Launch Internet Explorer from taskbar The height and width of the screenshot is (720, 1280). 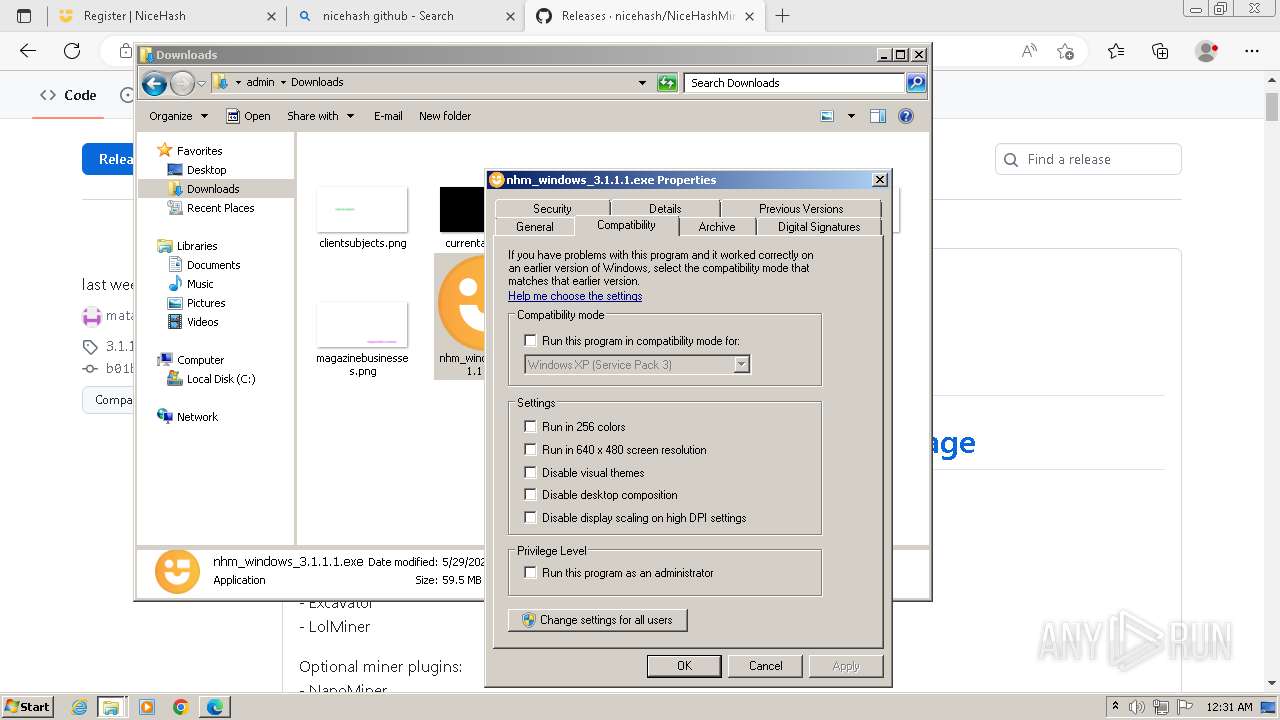(80, 707)
